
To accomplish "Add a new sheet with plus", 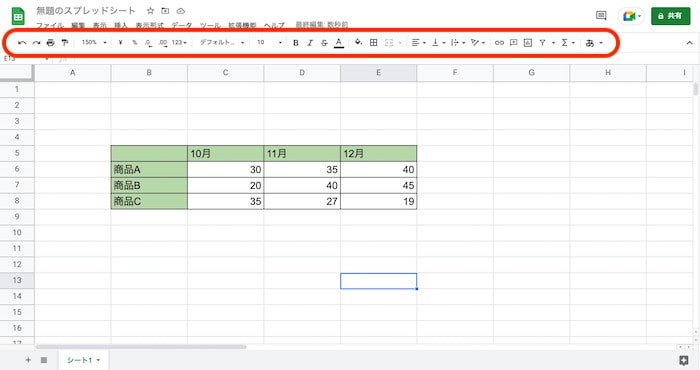I will (x=28, y=360).
